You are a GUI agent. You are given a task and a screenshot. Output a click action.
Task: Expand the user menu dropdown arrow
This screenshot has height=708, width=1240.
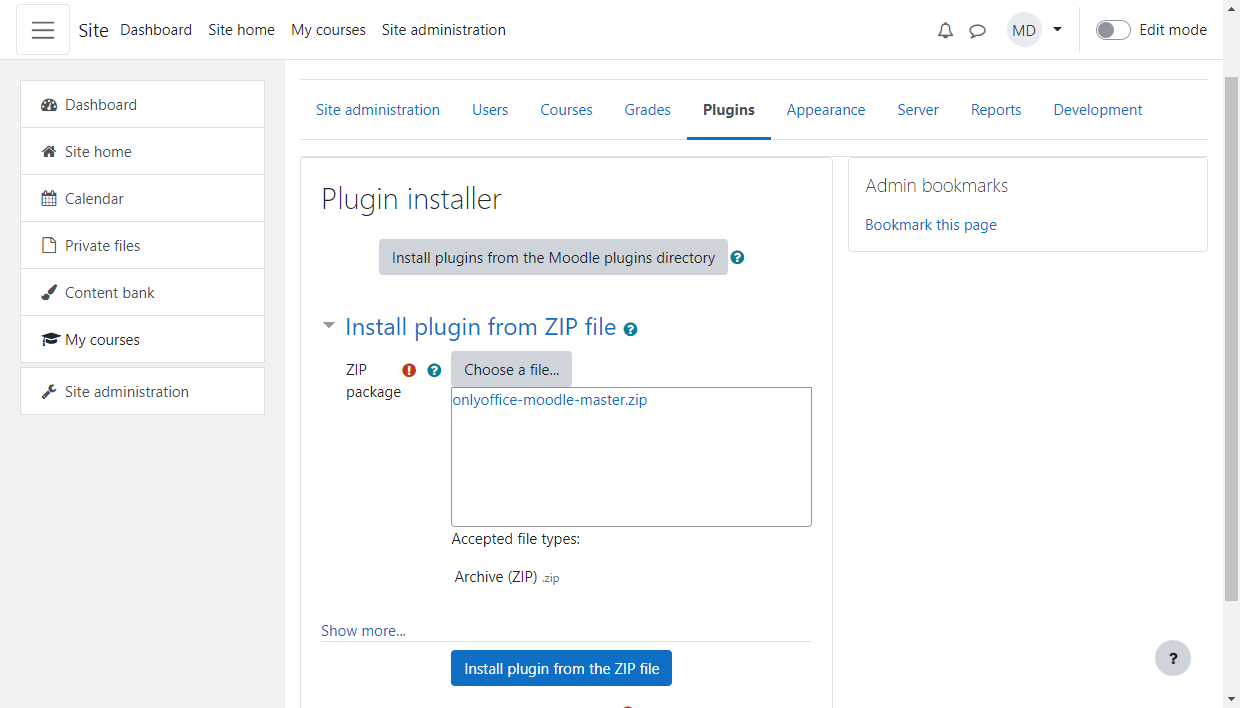(1057, 30)
